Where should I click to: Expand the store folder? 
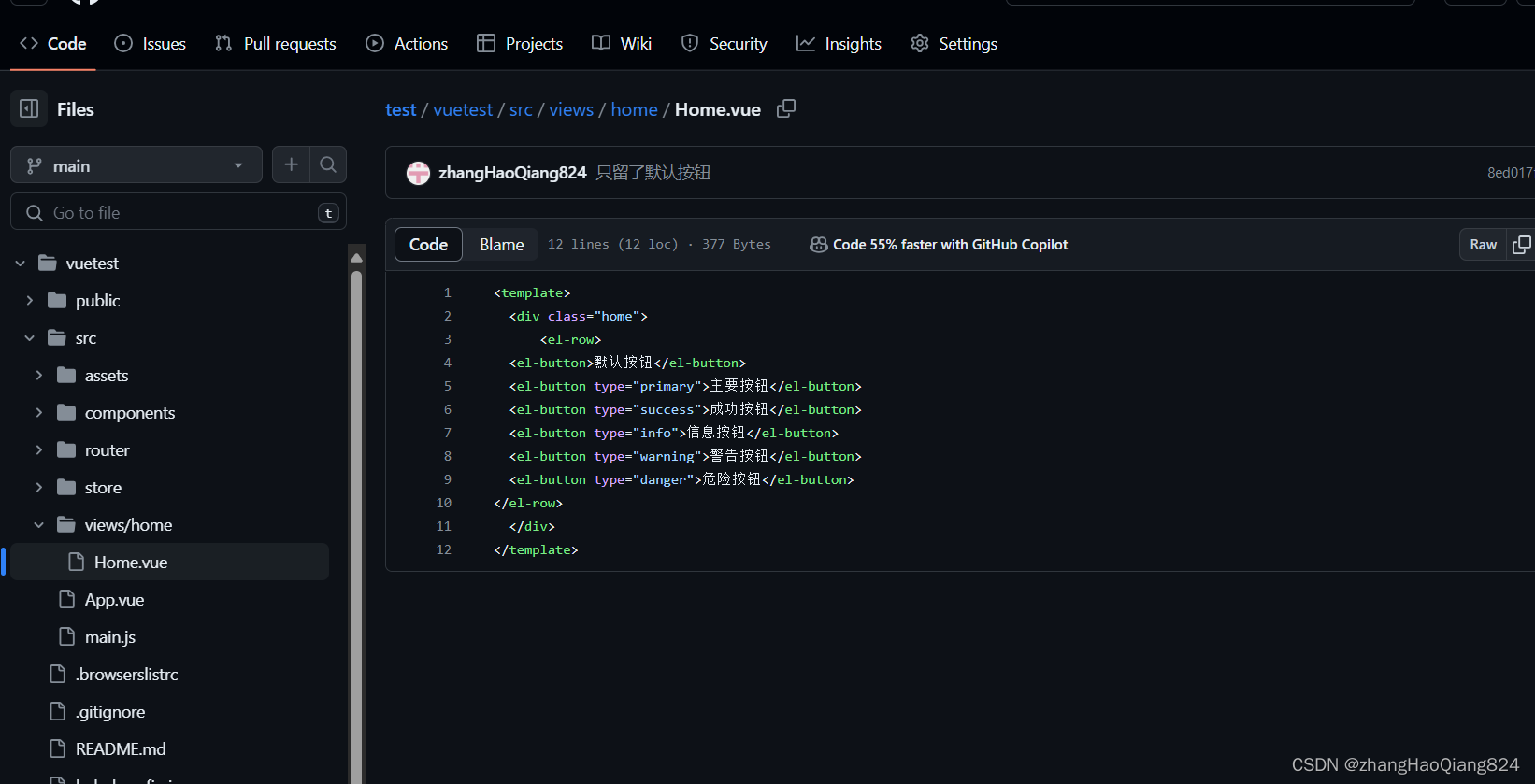pyautogui.click(x=39, y=488)
